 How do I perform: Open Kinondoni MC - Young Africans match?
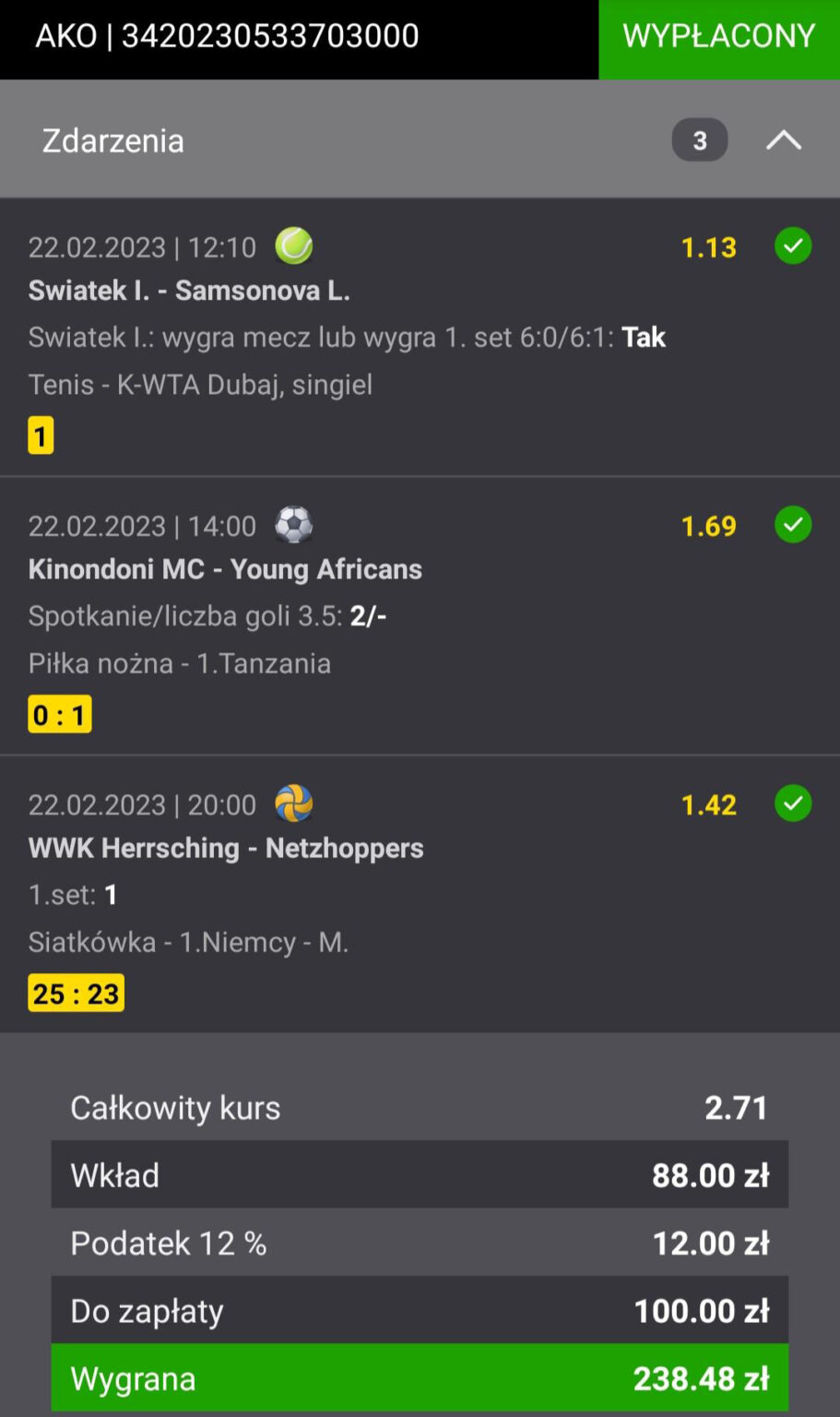[225, 569]
